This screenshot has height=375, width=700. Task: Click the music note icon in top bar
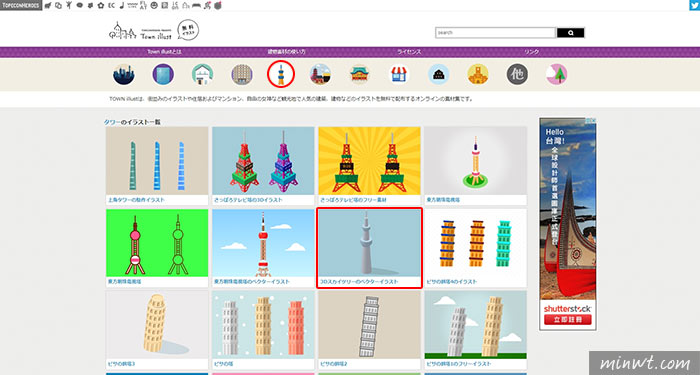(x=122, y=5)
